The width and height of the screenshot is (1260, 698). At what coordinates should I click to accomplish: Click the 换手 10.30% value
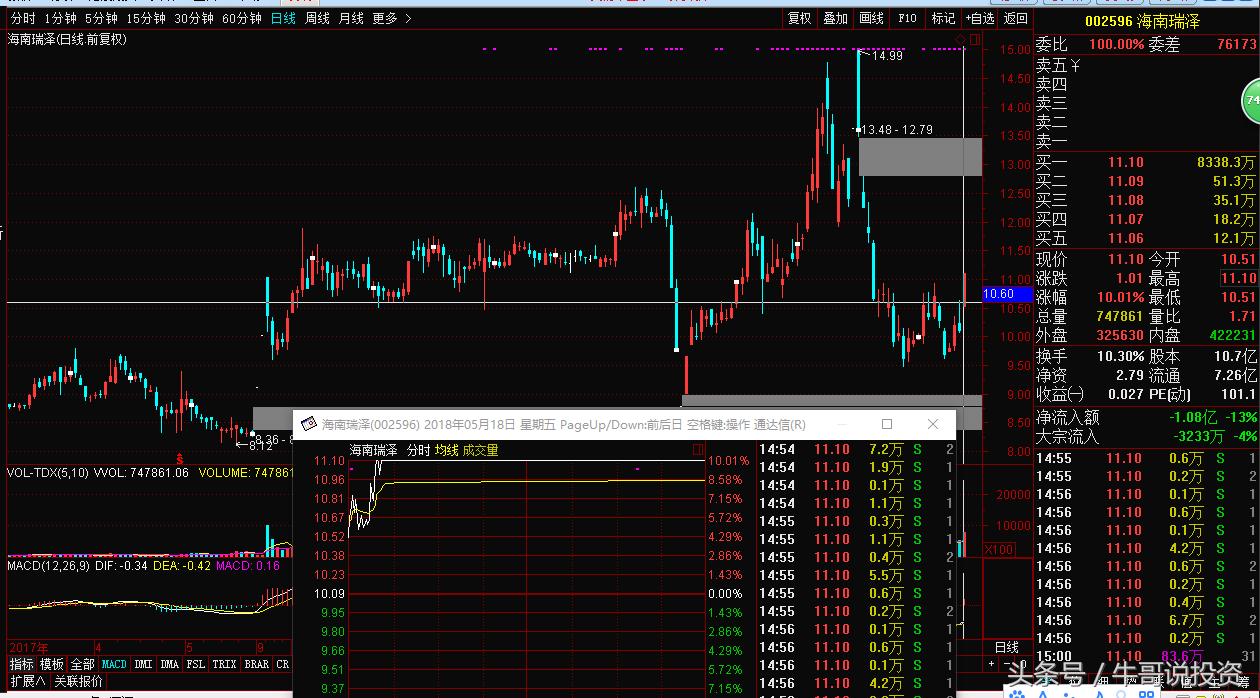(x=1122, y=356)
